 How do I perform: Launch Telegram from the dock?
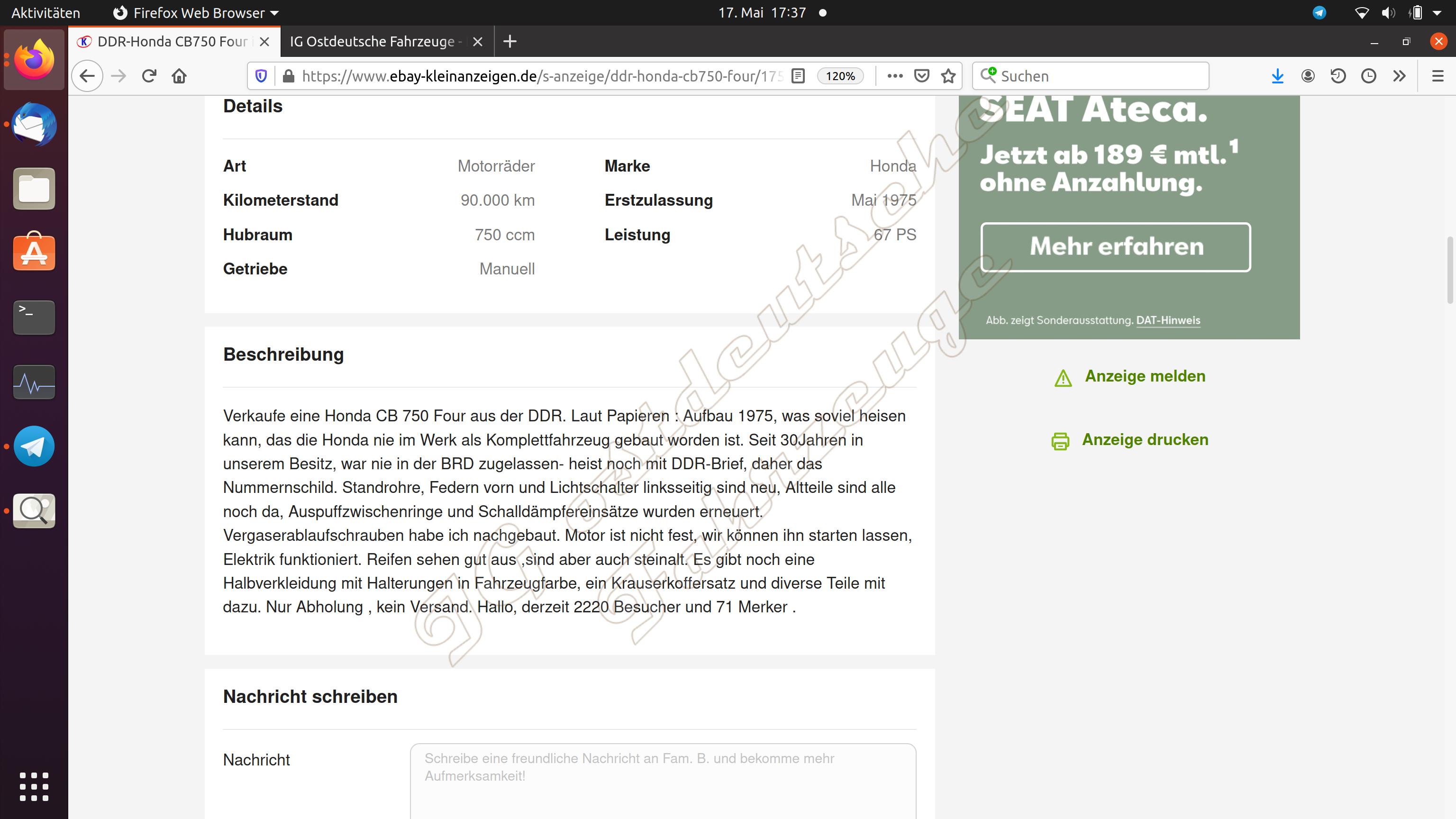coord(34,446)
